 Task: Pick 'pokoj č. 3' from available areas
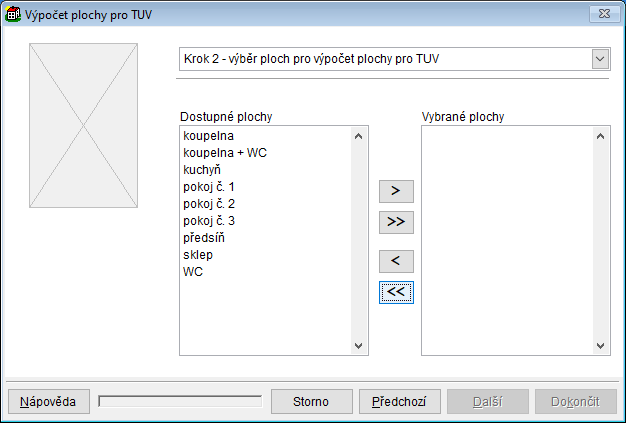pyautogui.click(x=209, y=220)
